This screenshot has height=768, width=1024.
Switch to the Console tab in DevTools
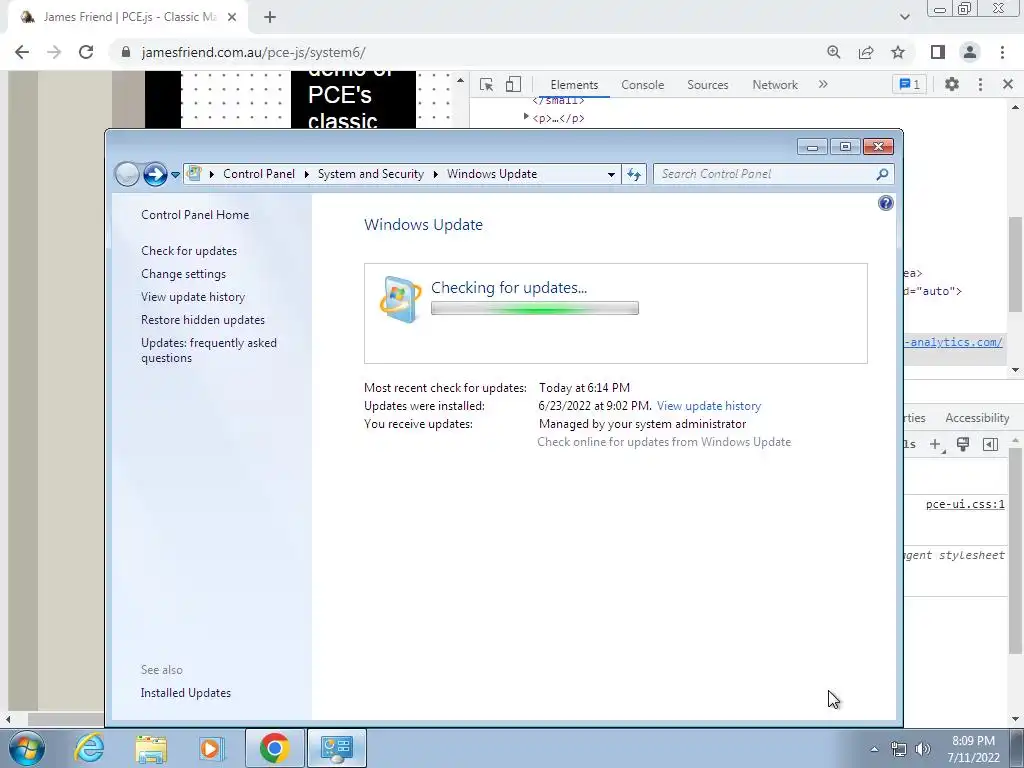[643, 85]
